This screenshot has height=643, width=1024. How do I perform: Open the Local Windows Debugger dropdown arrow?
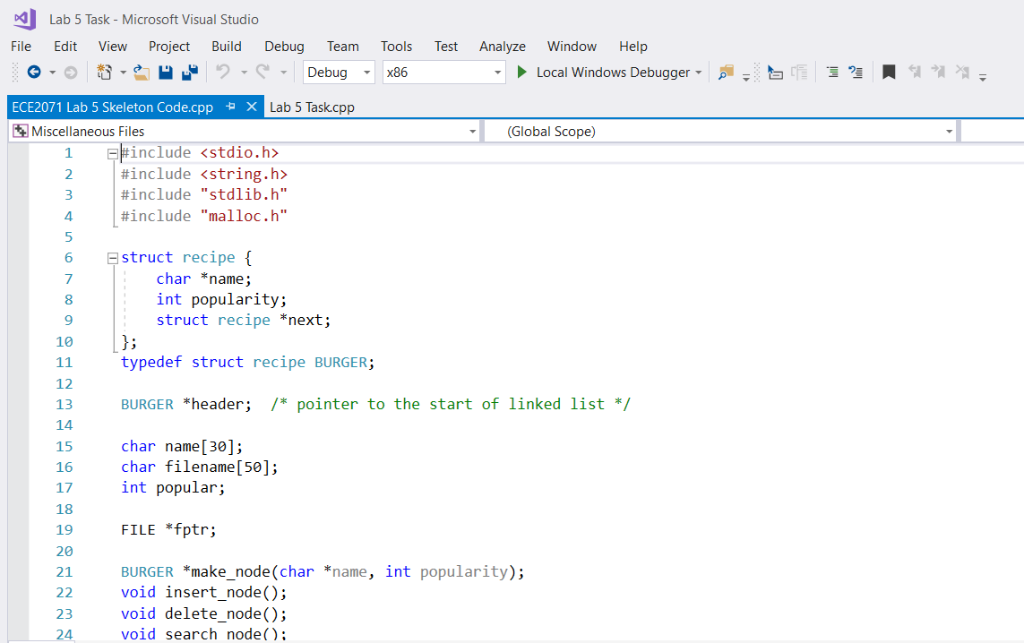coord(699,72)
